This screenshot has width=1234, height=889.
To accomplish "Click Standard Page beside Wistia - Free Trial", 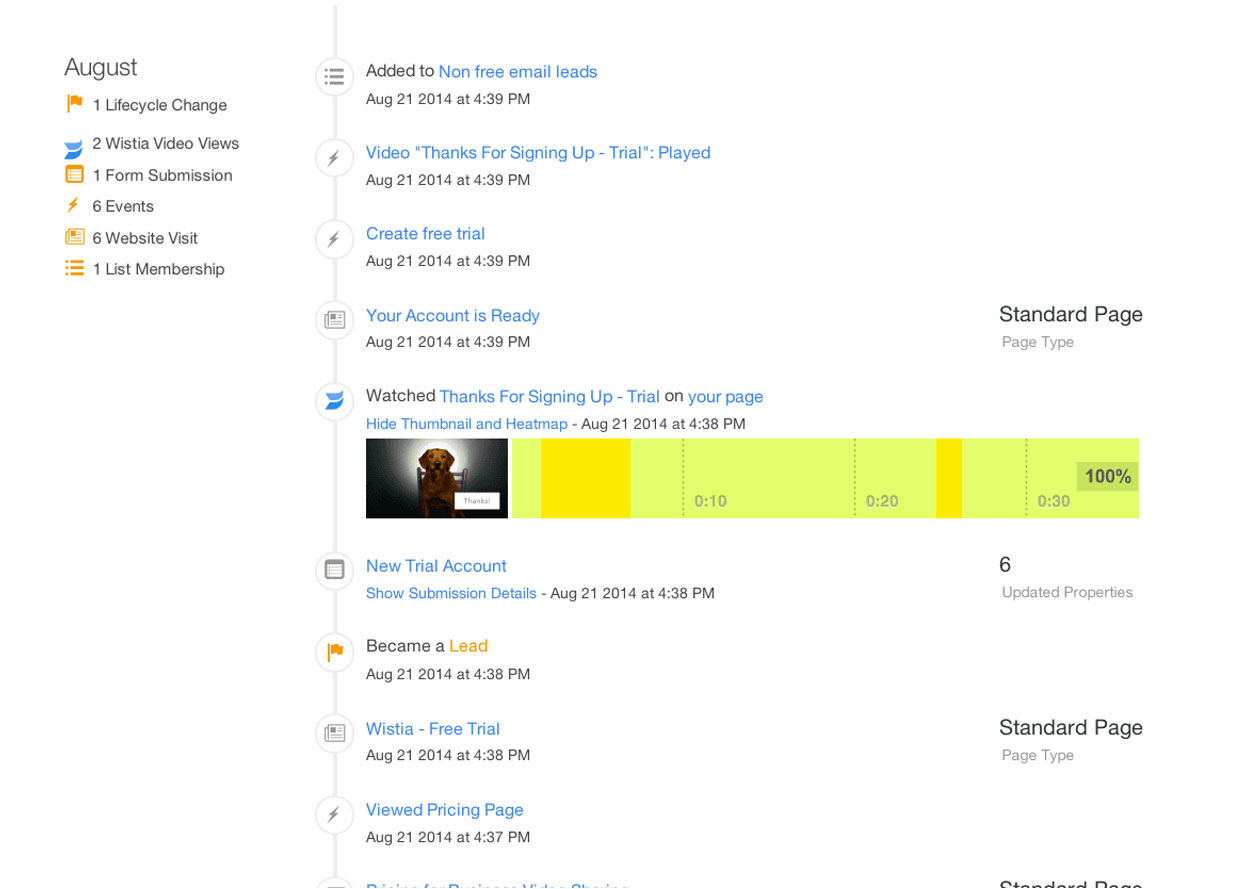I will (1070, 728).
